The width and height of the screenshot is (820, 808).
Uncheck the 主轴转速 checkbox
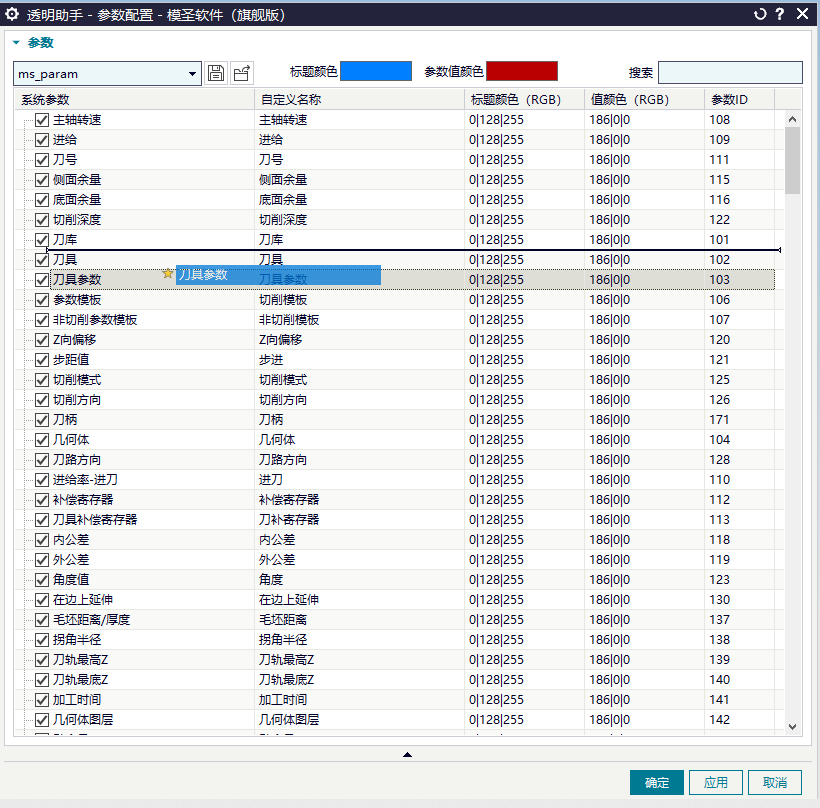(x=42, y=120)
